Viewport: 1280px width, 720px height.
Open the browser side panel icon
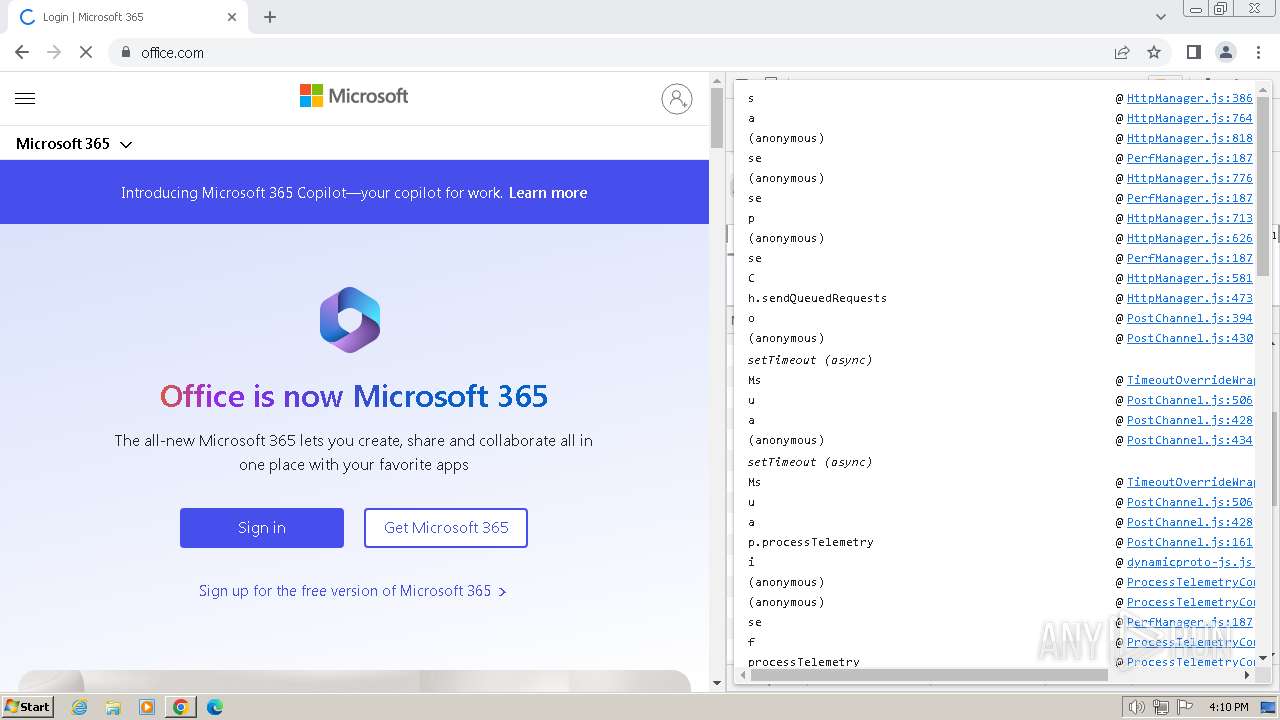point(1194,52)
